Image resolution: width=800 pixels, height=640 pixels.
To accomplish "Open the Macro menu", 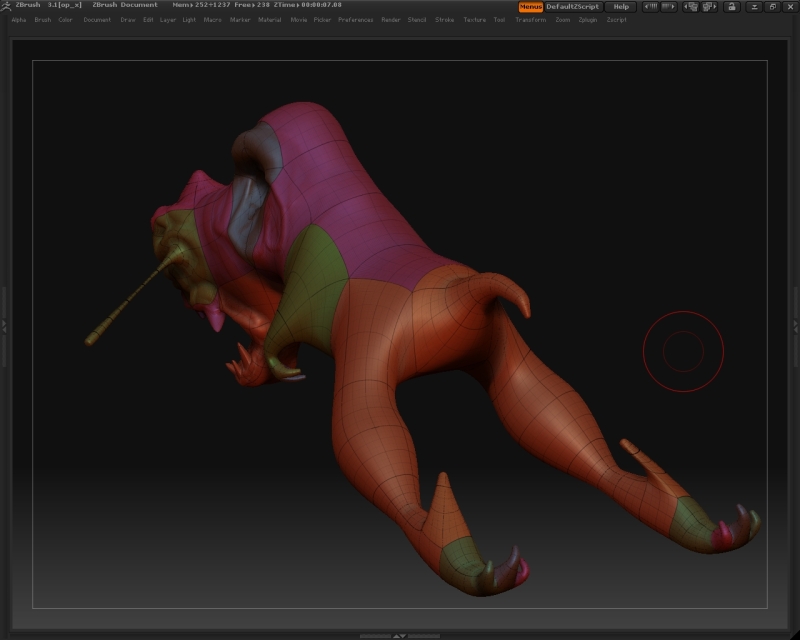I will 213,20.
